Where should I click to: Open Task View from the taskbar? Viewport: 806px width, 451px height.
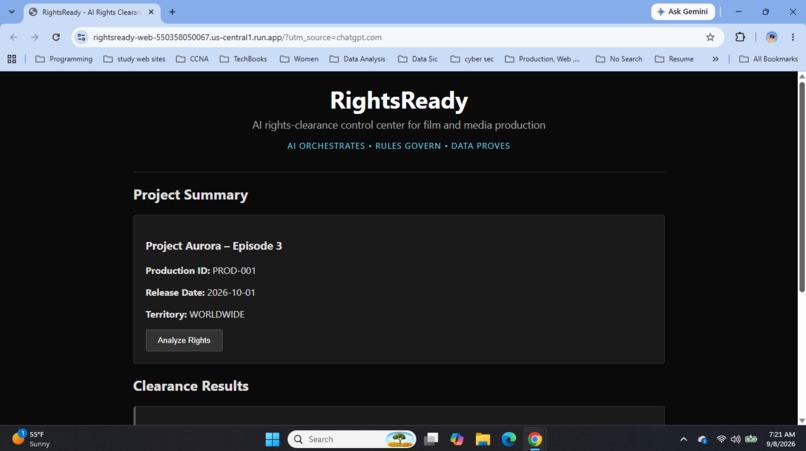point(431,439)
